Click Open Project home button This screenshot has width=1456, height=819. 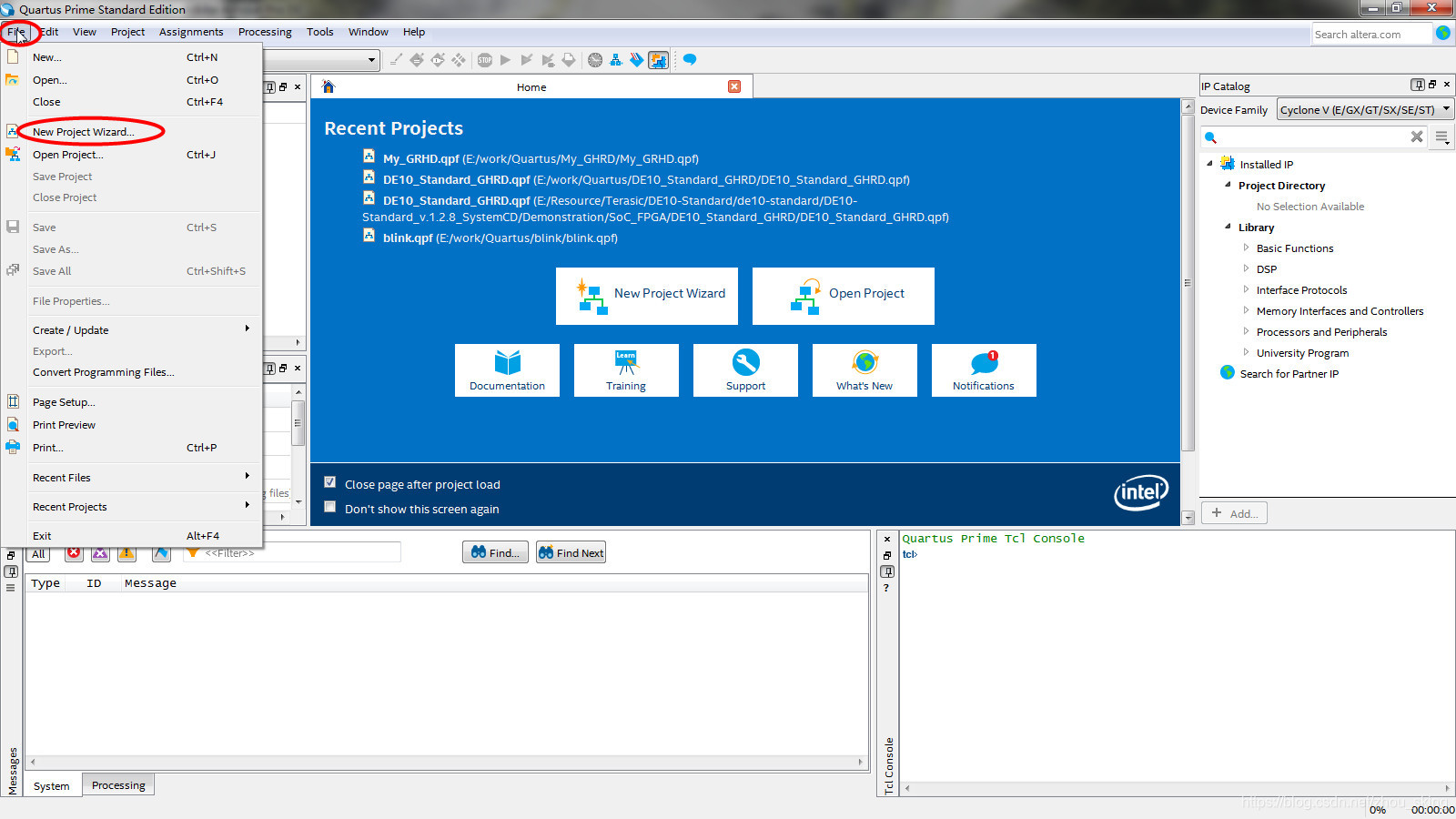pyautogui.click(x=844, y=296)
